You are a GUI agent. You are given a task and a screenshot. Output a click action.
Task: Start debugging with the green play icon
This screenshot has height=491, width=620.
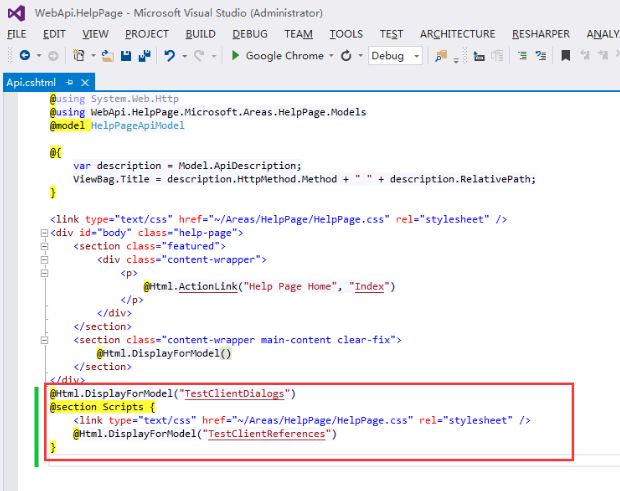click(235, 55)
